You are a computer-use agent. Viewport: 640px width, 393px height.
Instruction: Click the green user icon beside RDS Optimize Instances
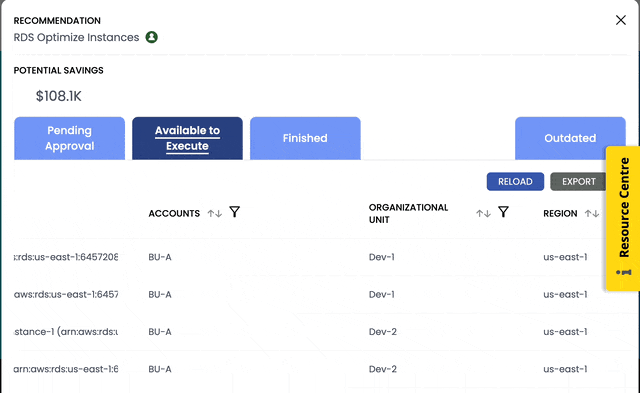tap(151, 37)
